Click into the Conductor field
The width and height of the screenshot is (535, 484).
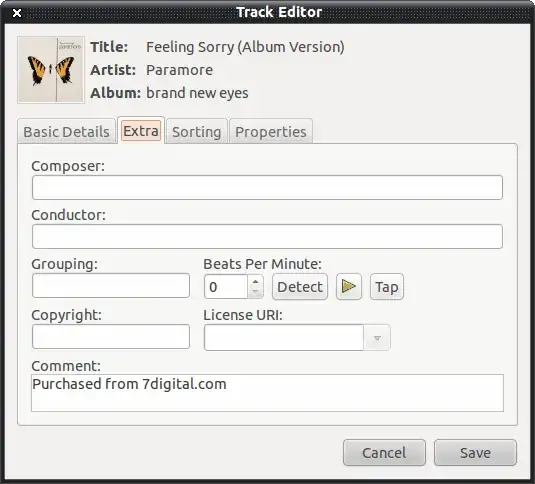(267, 236)
